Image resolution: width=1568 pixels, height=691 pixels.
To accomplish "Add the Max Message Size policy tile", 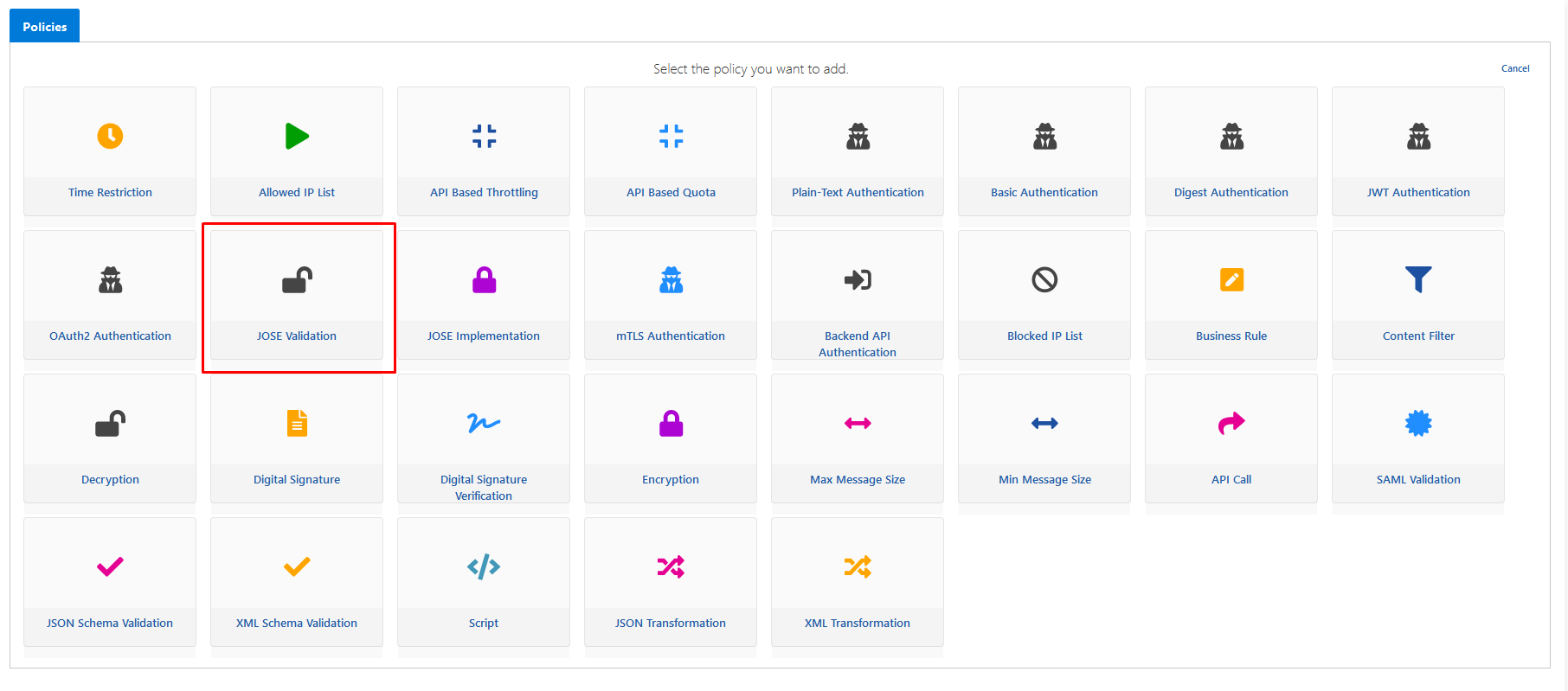I will pos(858,438).
